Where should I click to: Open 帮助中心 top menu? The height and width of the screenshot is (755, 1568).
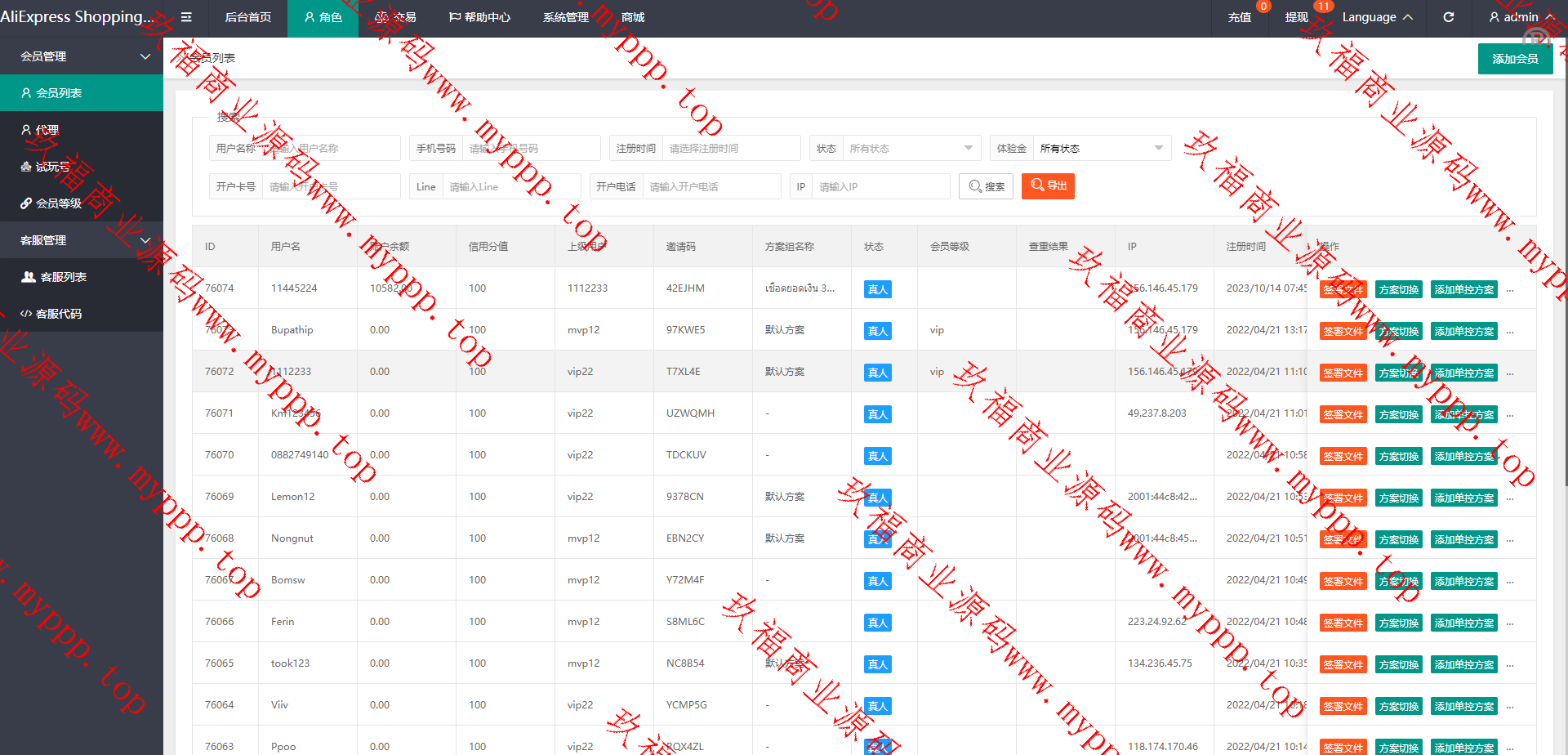(479, 17)
